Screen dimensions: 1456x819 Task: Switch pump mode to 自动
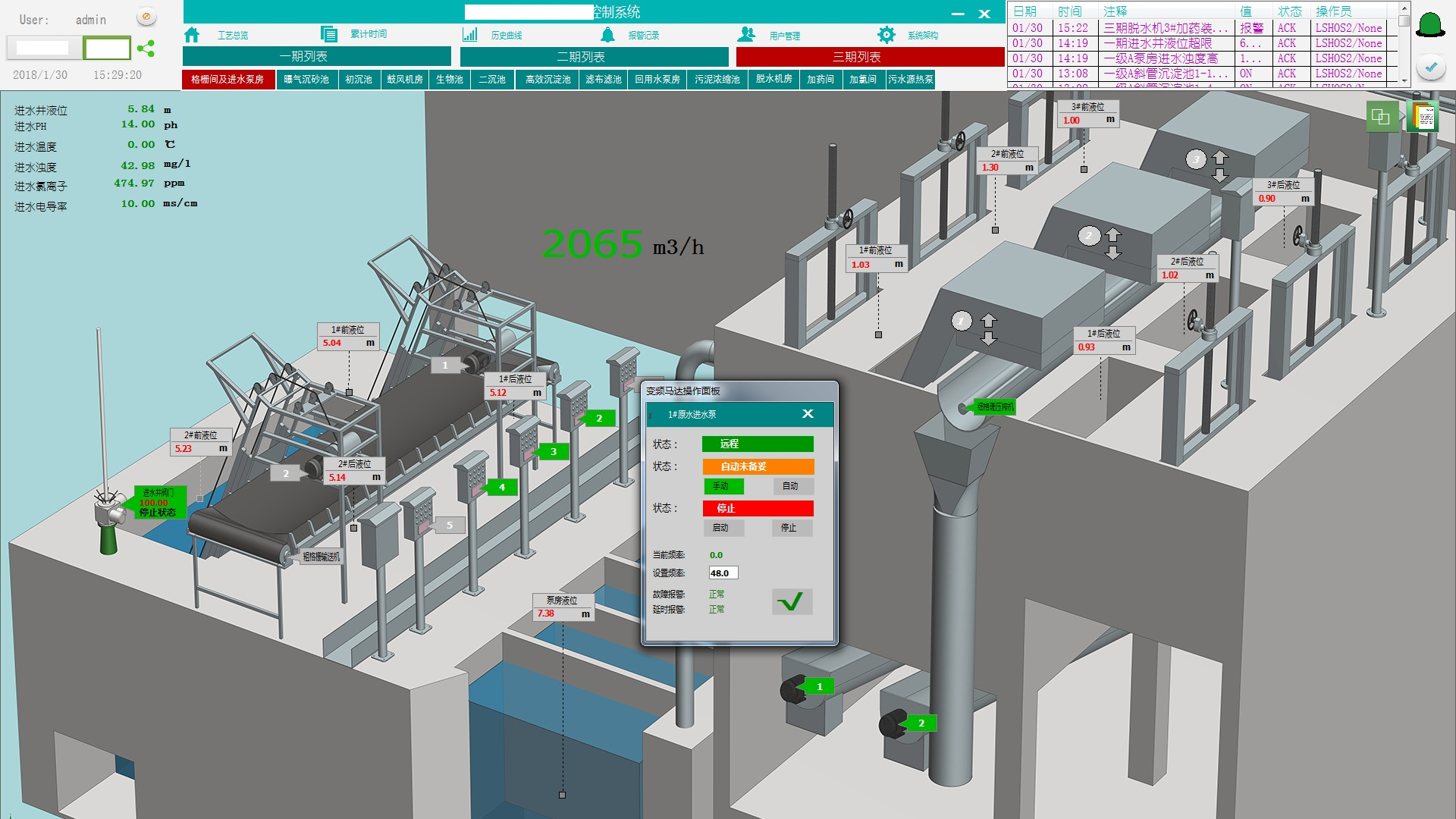pos(791,486)
